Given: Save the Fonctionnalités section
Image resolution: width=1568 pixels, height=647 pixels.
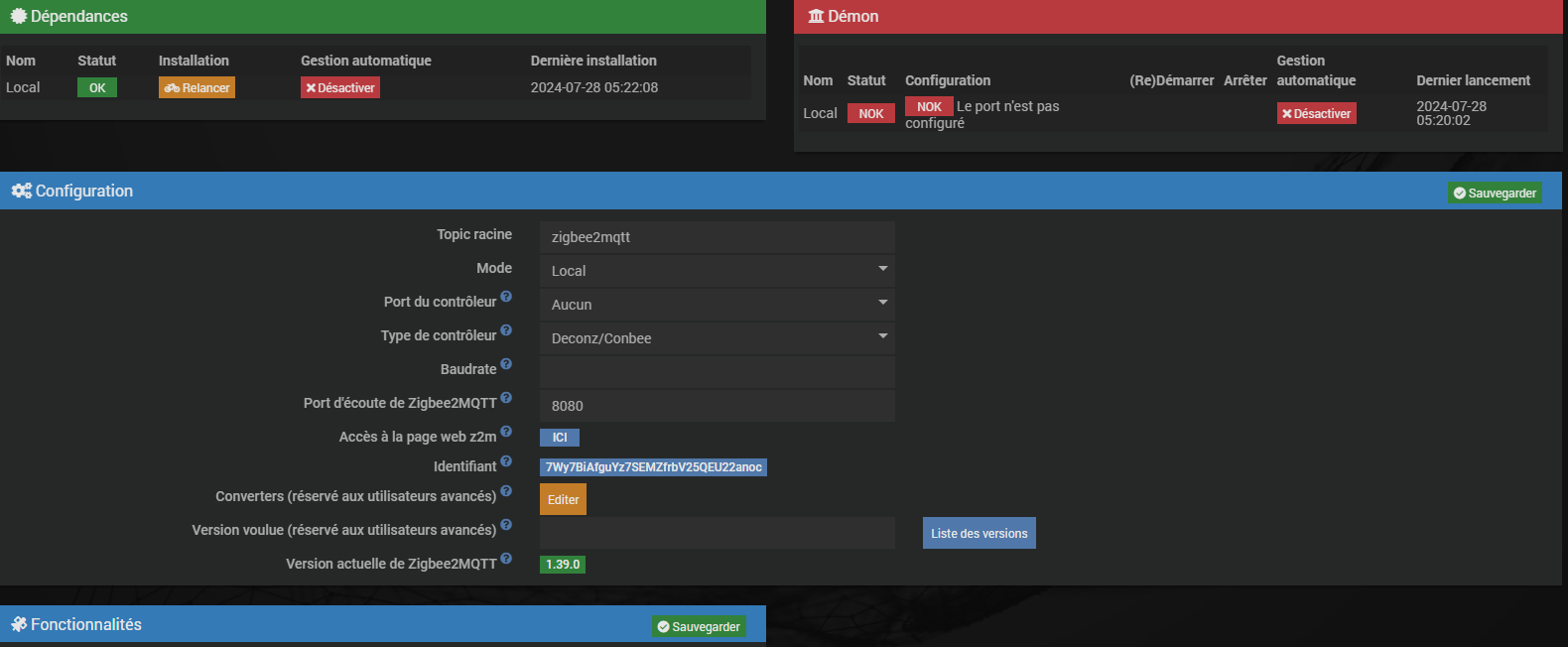Looking at the screenshot, I should (699, 626).
